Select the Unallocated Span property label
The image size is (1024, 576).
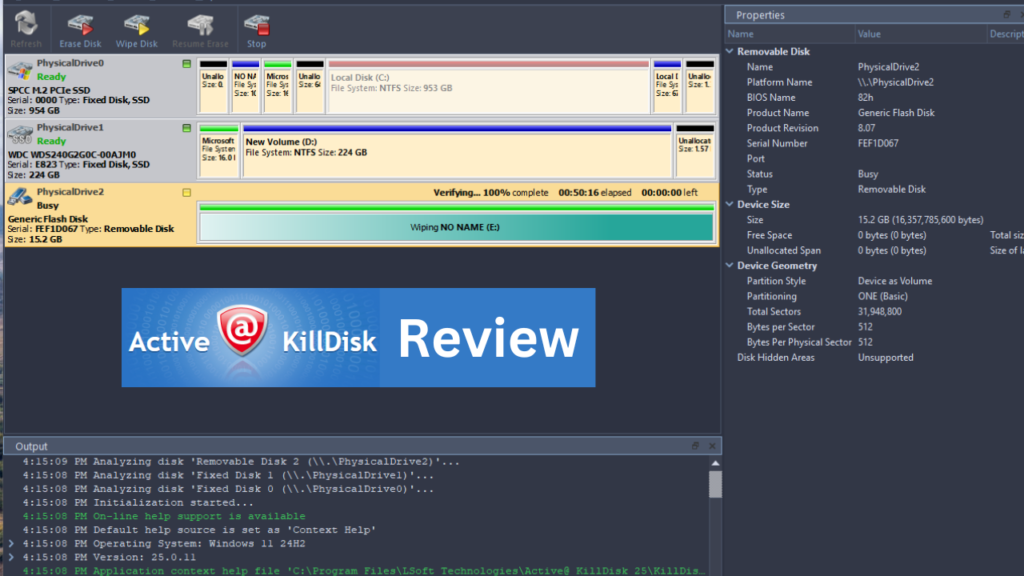784,251
